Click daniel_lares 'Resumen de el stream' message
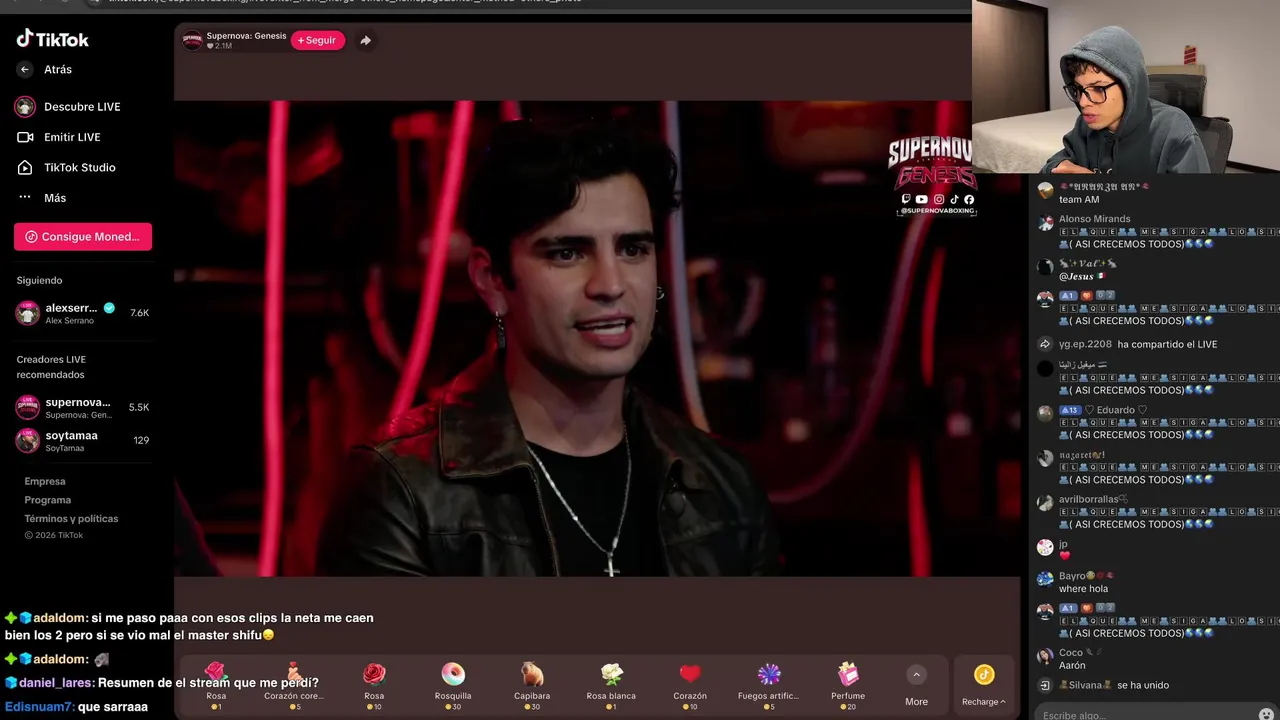Image resolution: width=1280 pixels, height=720 pixels. click(162, 683)
